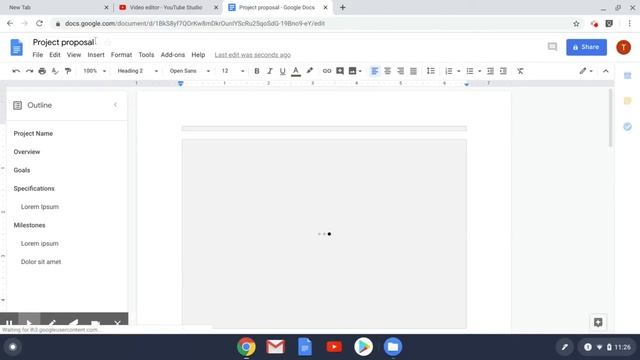This screenshot has width=640, height=360.
Task: Increase indent
Action: click(x=503, y=71)
